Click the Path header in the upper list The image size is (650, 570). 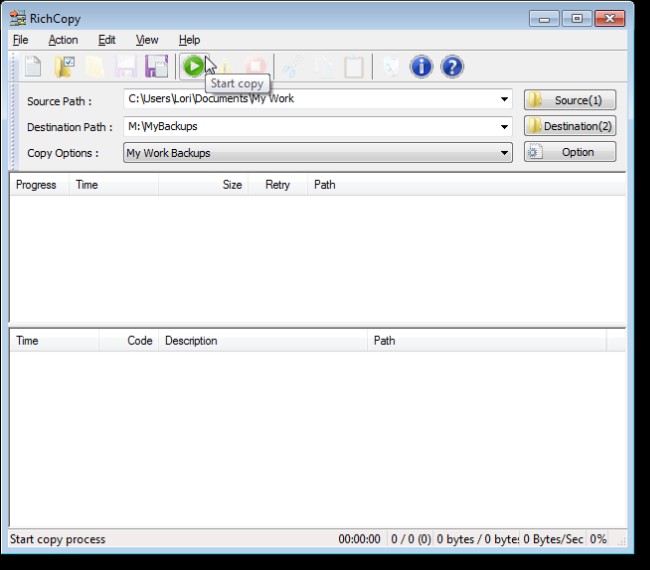coord(466,184)
